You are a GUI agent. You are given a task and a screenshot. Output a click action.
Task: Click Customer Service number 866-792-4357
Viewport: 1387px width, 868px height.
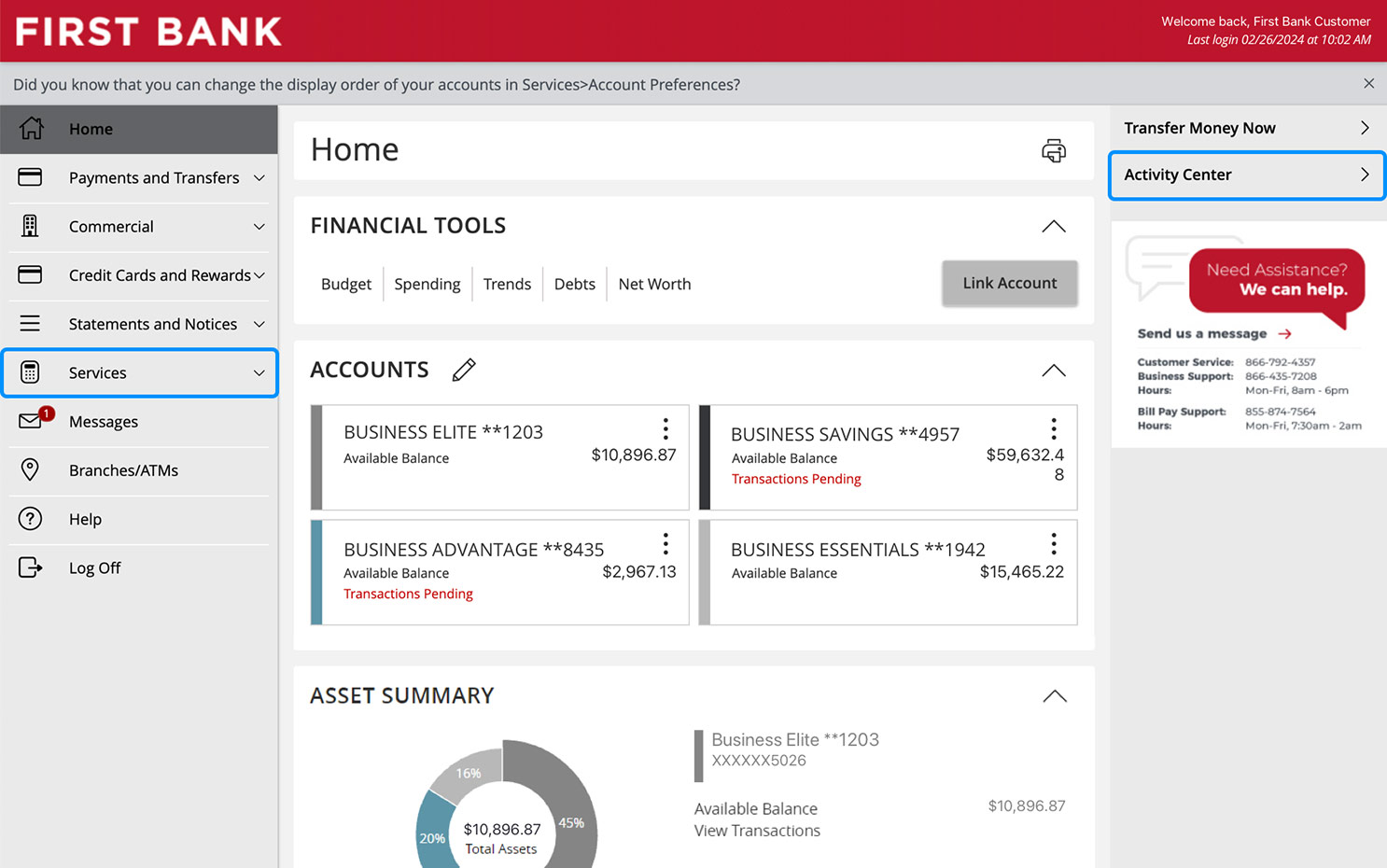pyautogui.click(x=1280, y=362)
